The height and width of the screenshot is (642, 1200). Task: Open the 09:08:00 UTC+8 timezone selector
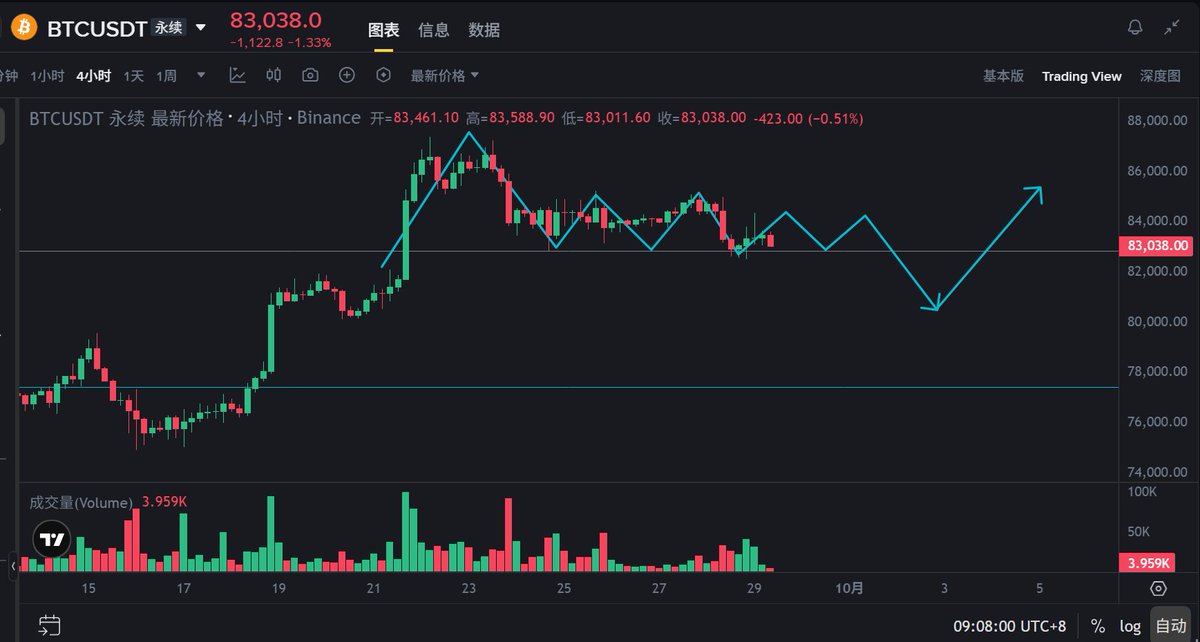(1009, 626)
